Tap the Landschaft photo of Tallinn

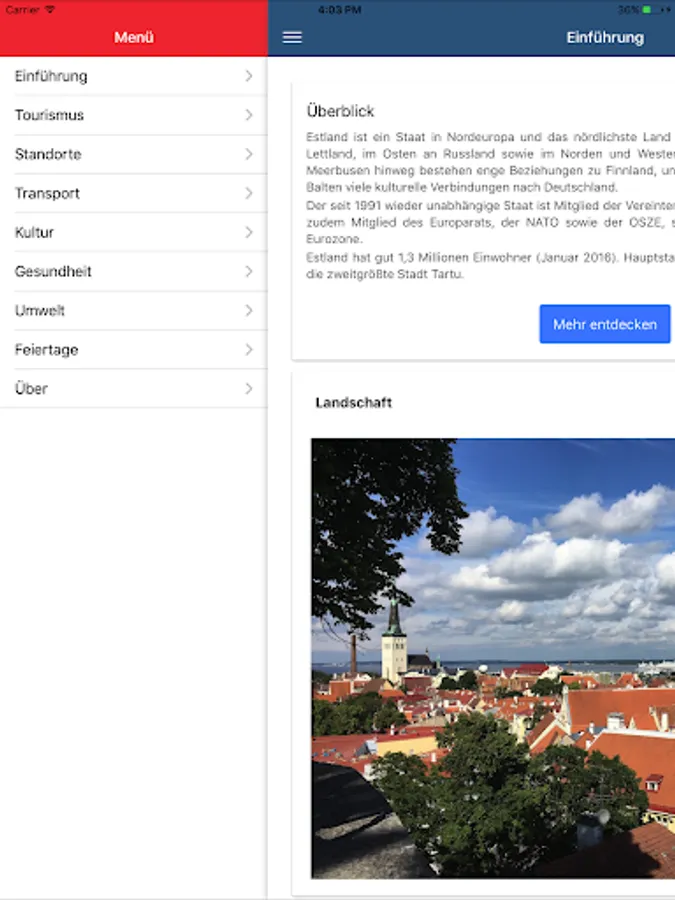(x=493, y=658)
